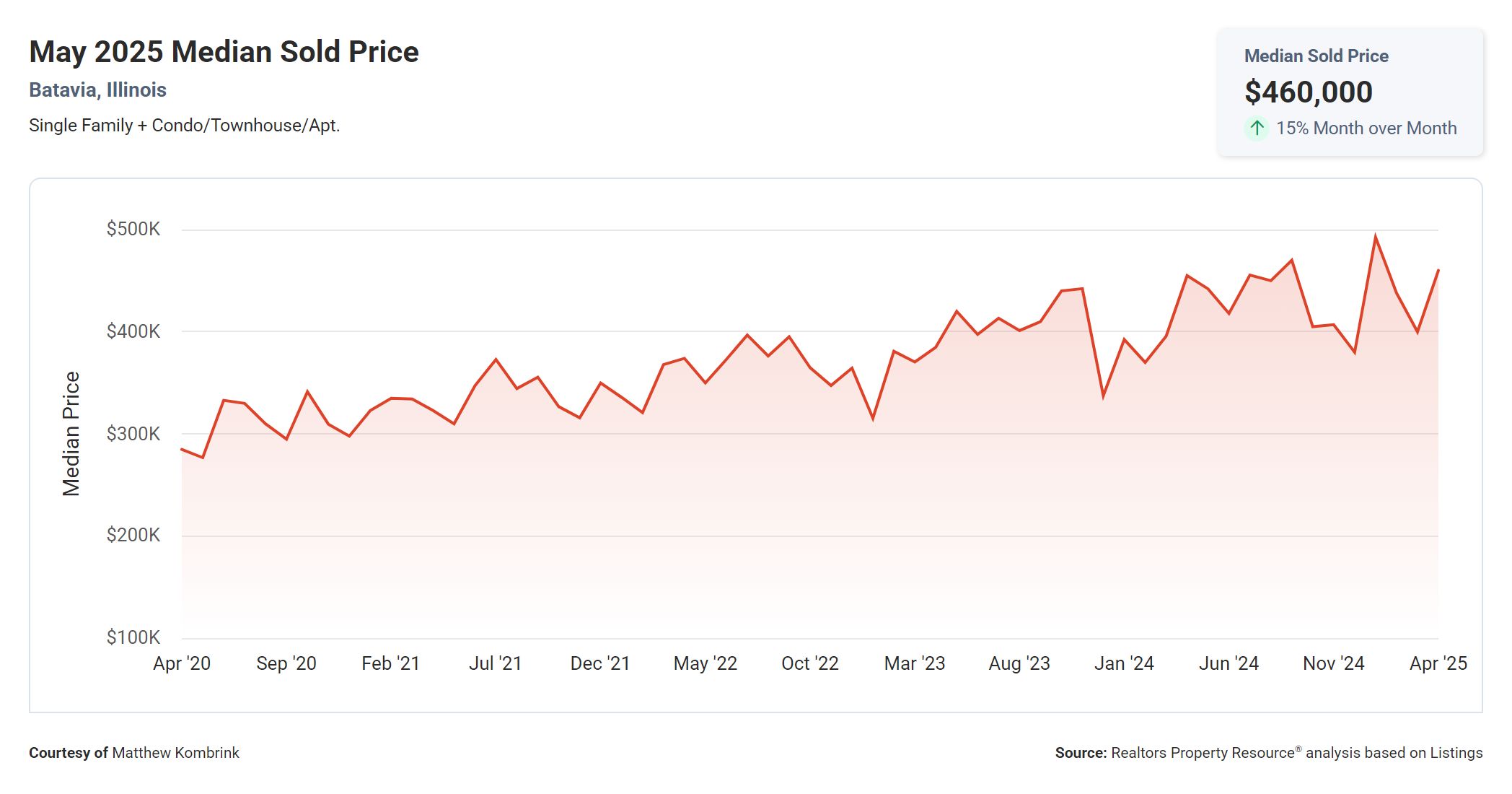Image resolution: width=1512 pixels, height=794 pixels.
Task: Click the Sep '20 x-axis label
Action: coord(286,663)
